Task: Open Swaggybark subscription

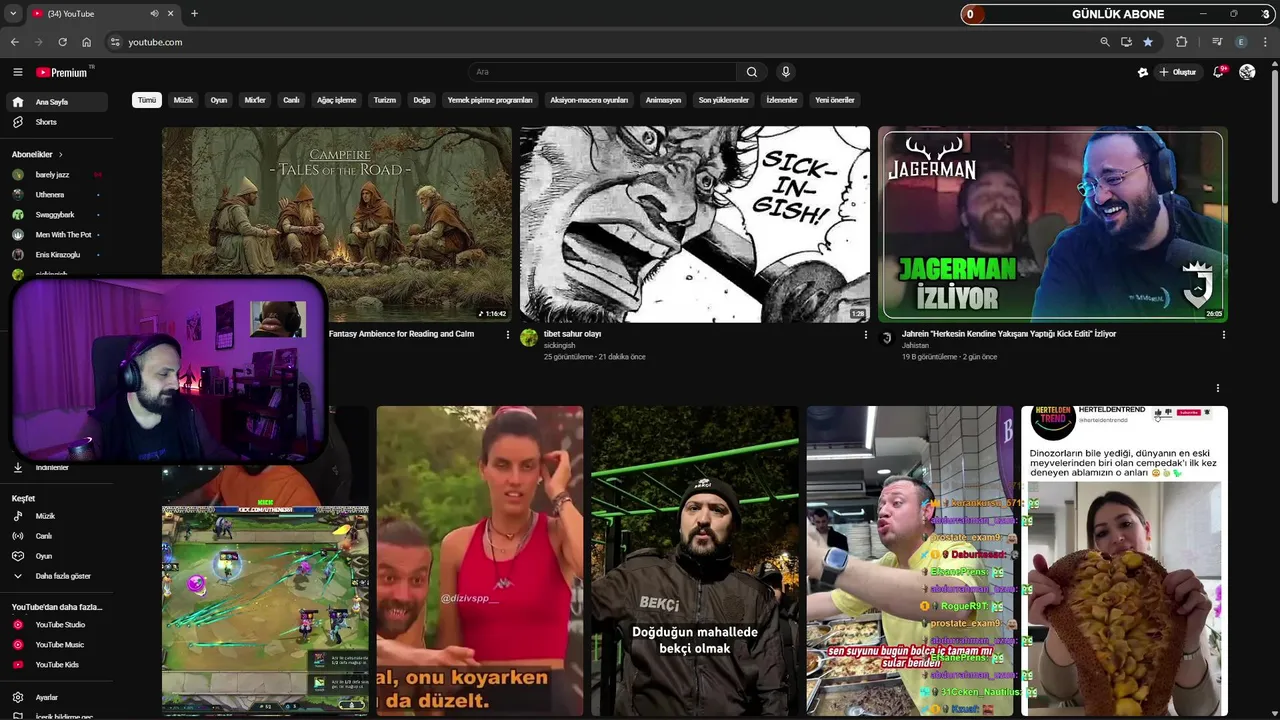Action: 59,215
